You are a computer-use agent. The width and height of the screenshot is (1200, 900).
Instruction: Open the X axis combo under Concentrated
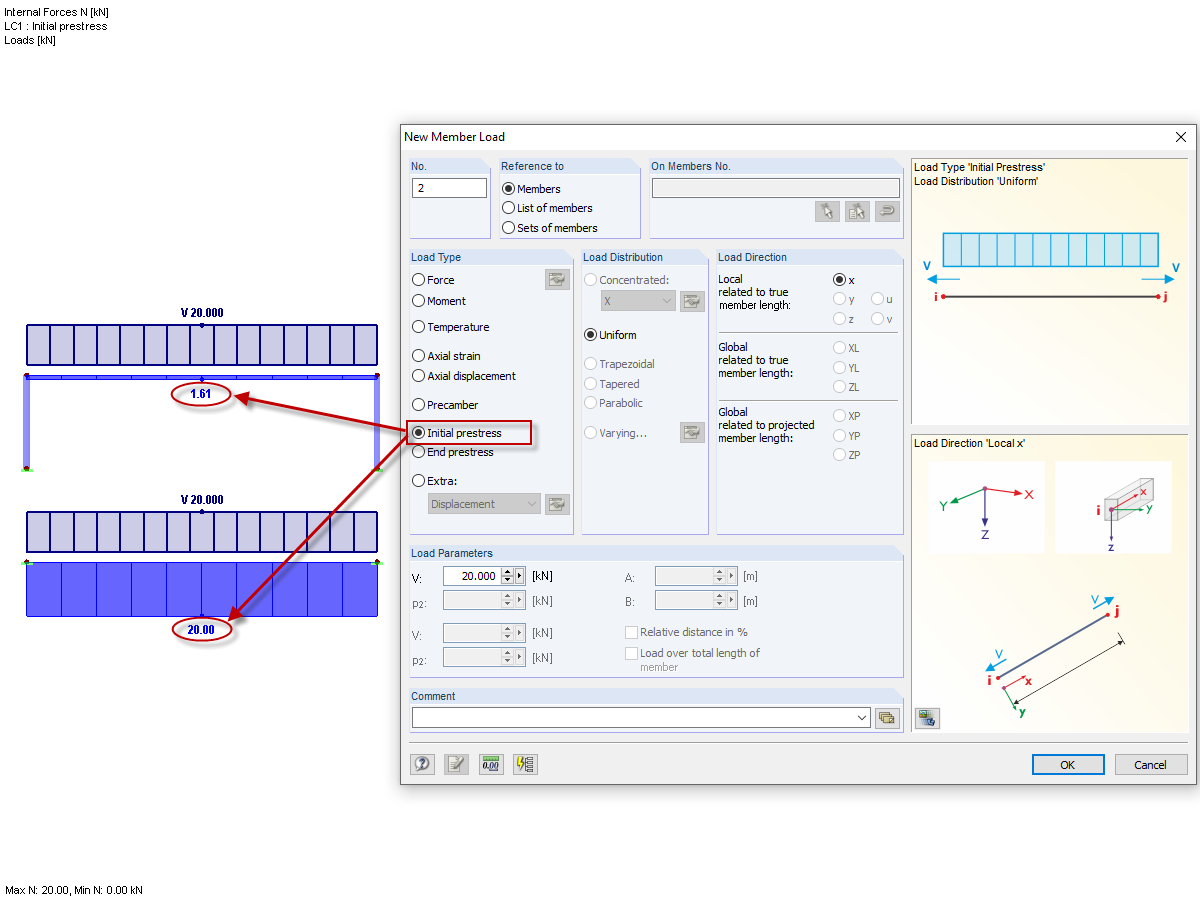pos(638,300)
